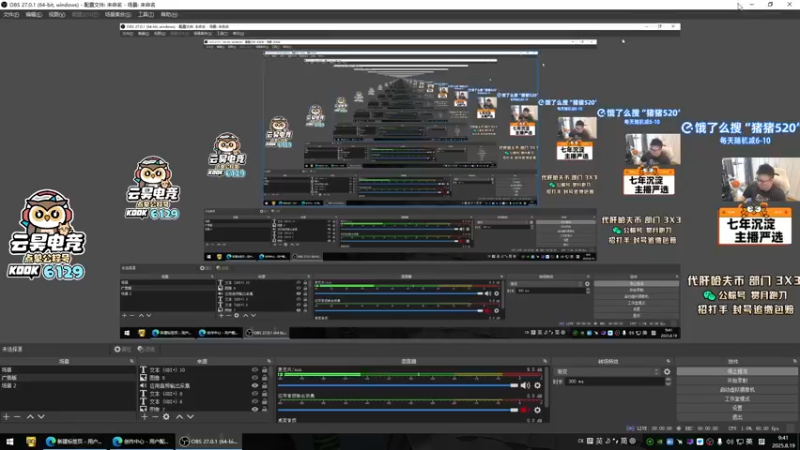Click the 启动虚拟摄像机 button in the Controls dock

point(737,390)
